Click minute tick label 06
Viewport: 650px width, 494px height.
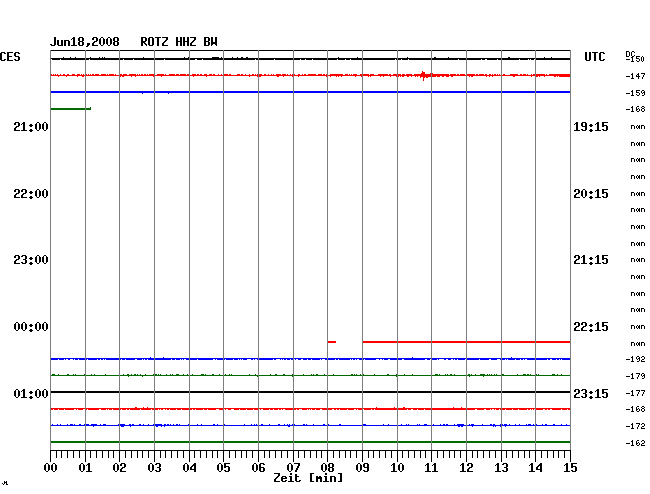pyautogui.click(x=258, y=468)
